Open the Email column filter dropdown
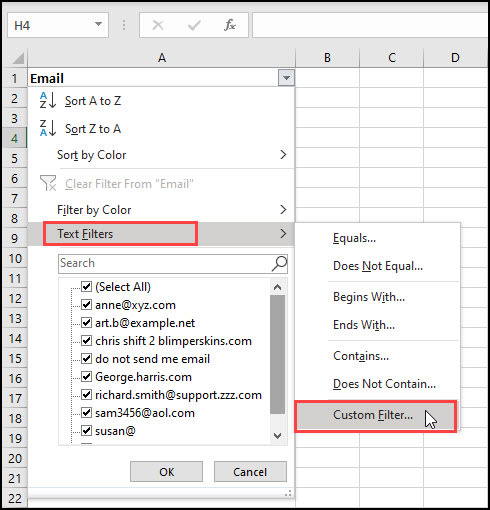This screenshot has width=490, height=510. [x=286, y=78]
